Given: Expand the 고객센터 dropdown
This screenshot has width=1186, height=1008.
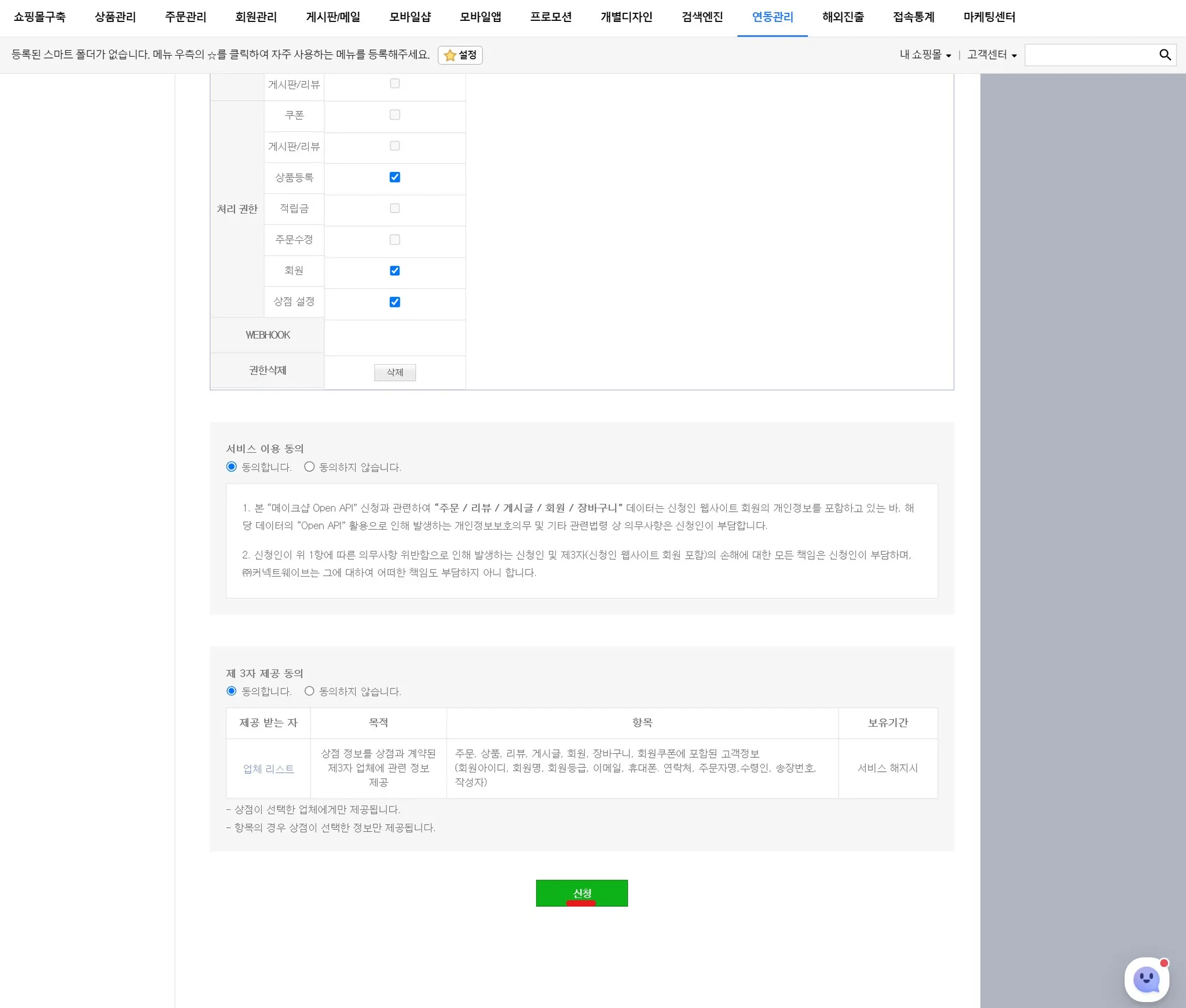Looking at the screenshot, I should (991, 55).
